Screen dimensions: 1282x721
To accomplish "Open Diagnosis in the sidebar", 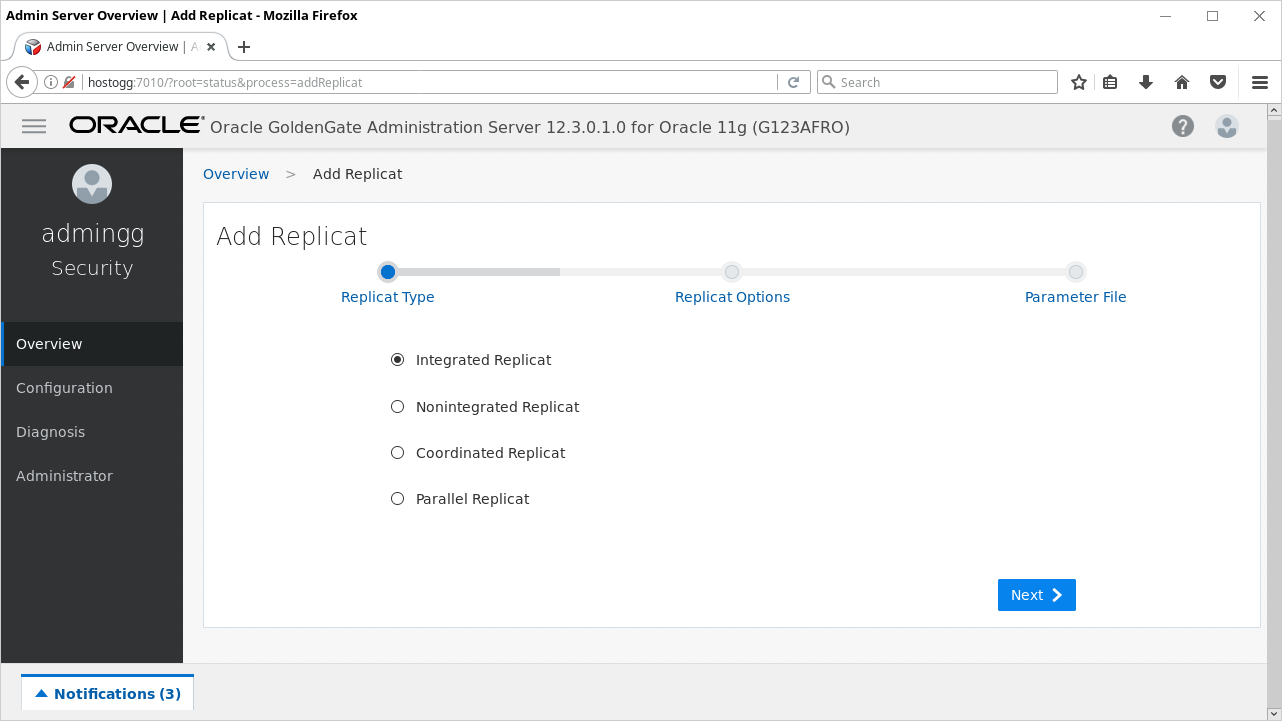I will click(x=92, y=432).
